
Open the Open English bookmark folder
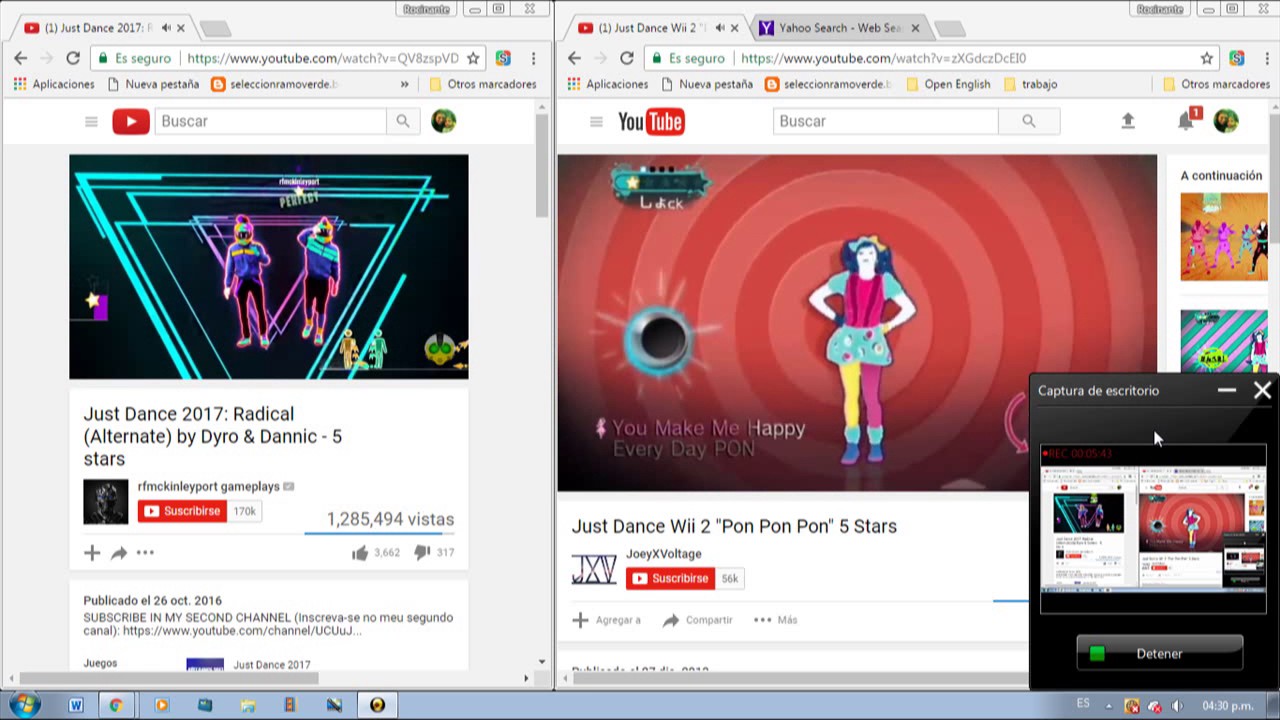point(947,84)
